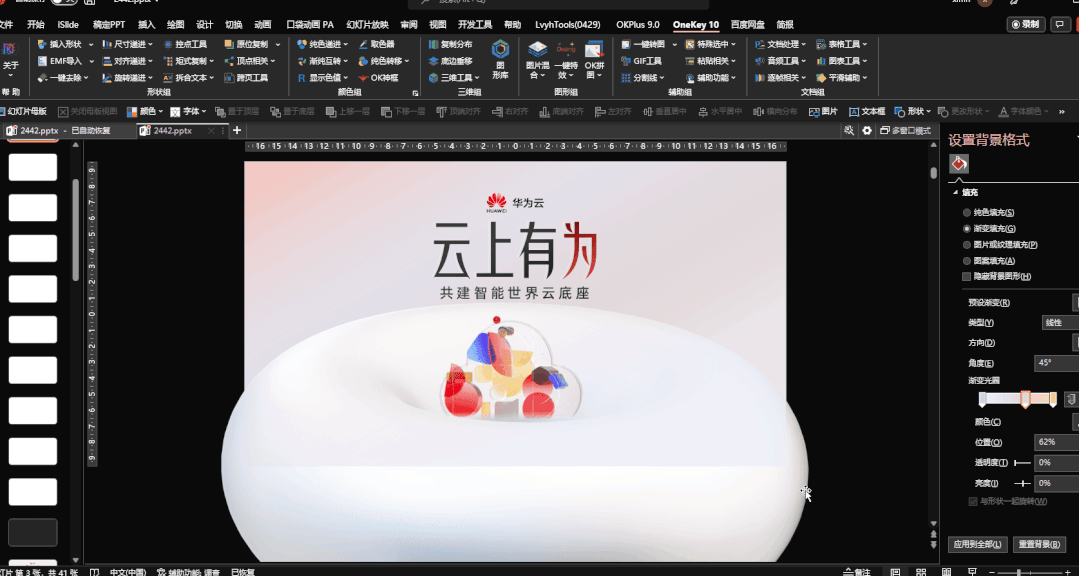Switch to the OKPlus 9.0 tab
Viewport: 1079px width, 576px height.
point(638,25)
